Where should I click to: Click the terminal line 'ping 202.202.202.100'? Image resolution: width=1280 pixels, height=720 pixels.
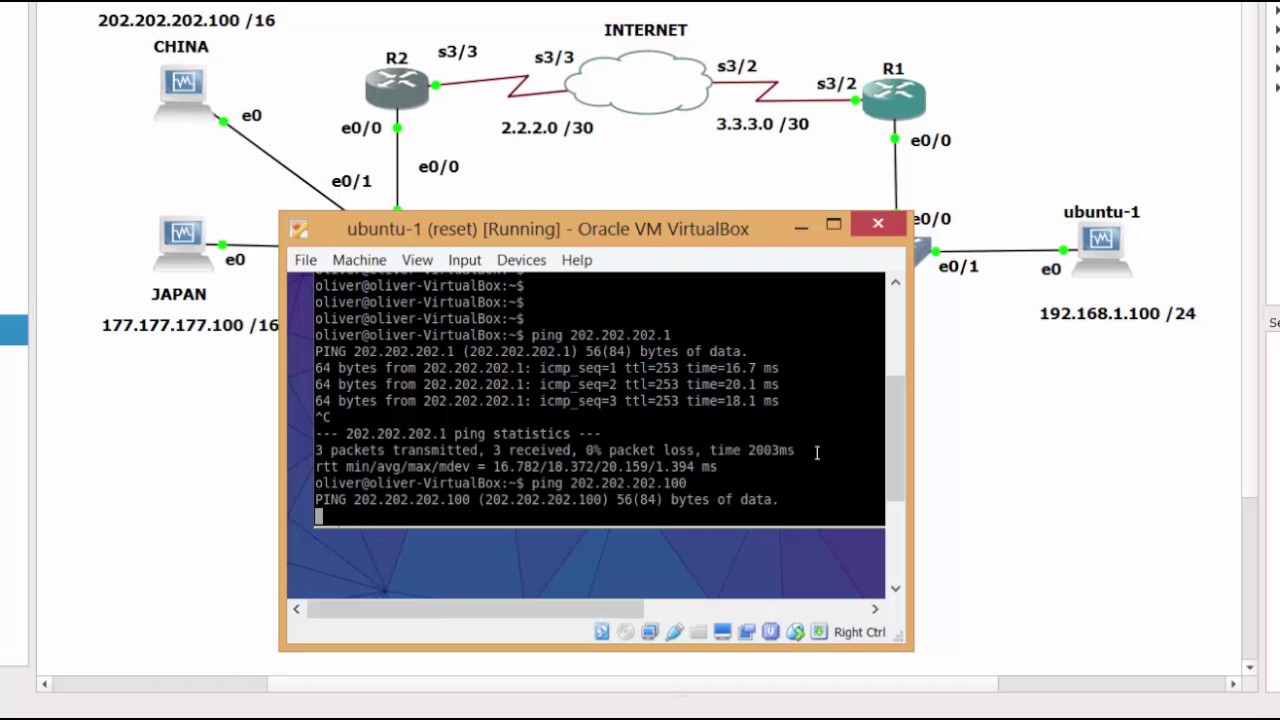tap(609, 483)
